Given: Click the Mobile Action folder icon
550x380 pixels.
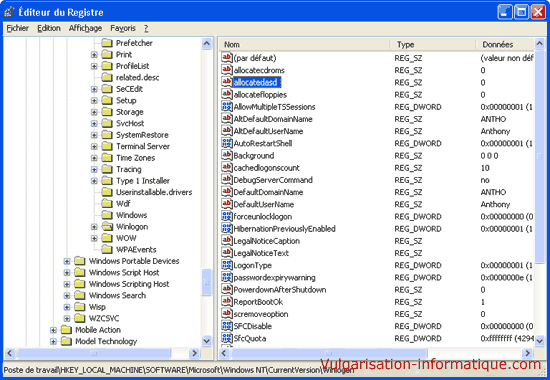Looking at the screenshot, I should point(66,329).
